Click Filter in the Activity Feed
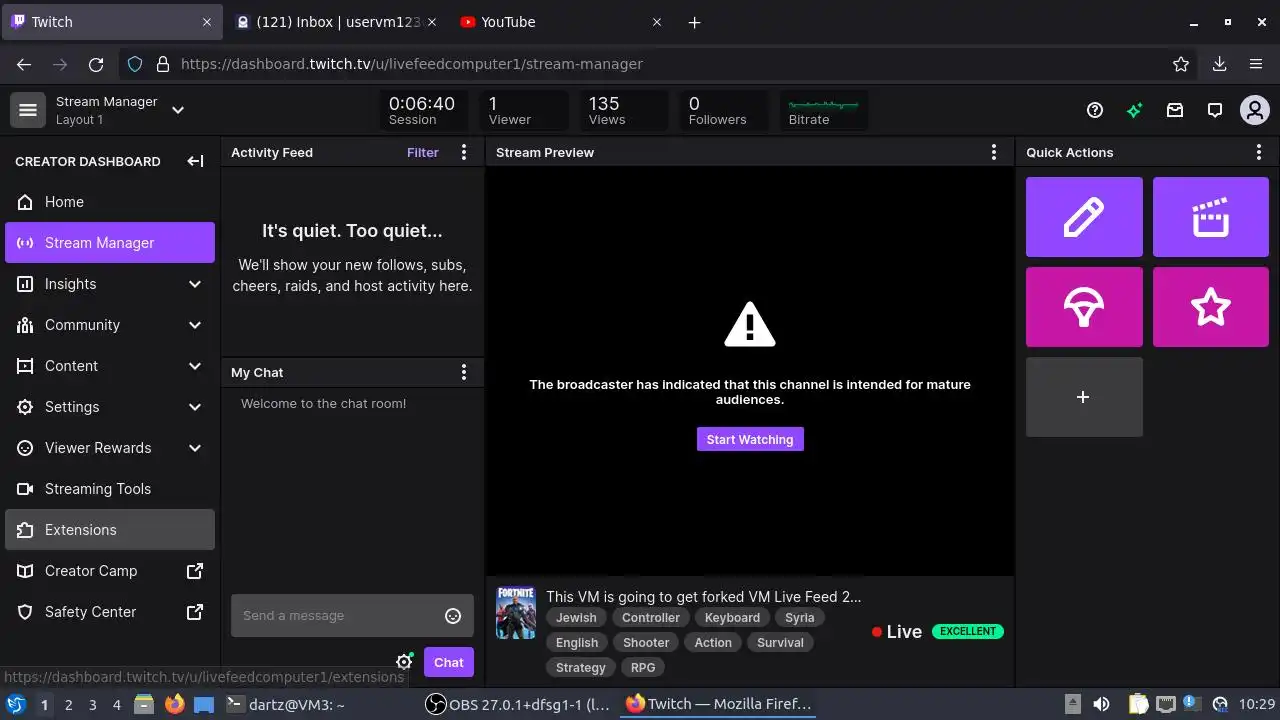The width and height of the screenshot is (1280, 720). click(x=423, y=153)
